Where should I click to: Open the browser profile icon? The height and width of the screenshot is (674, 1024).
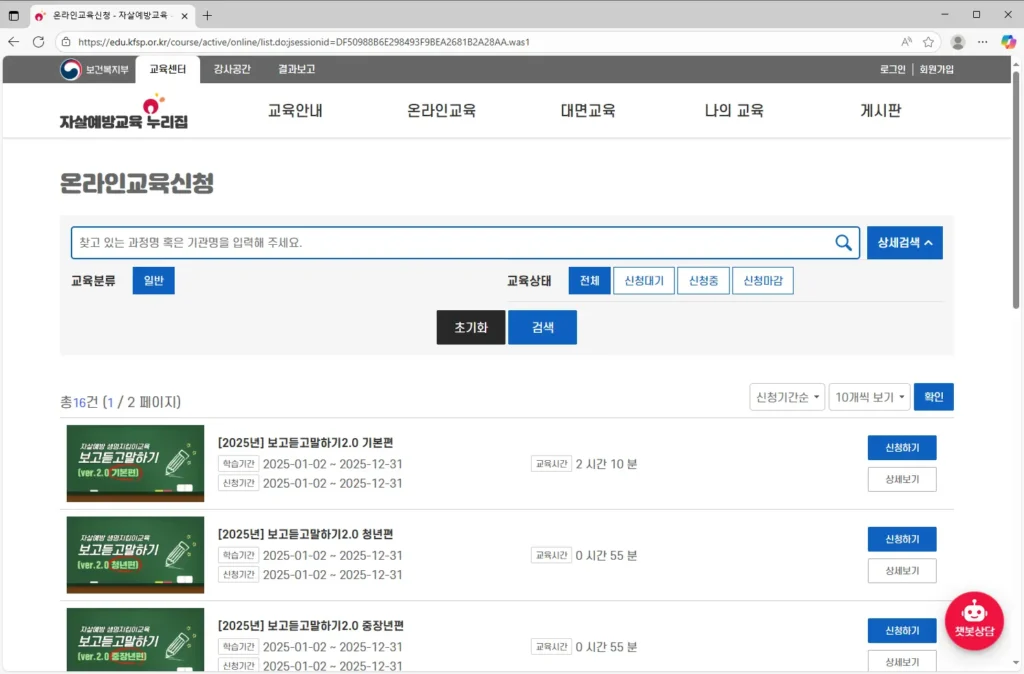(x=957, y=42)
